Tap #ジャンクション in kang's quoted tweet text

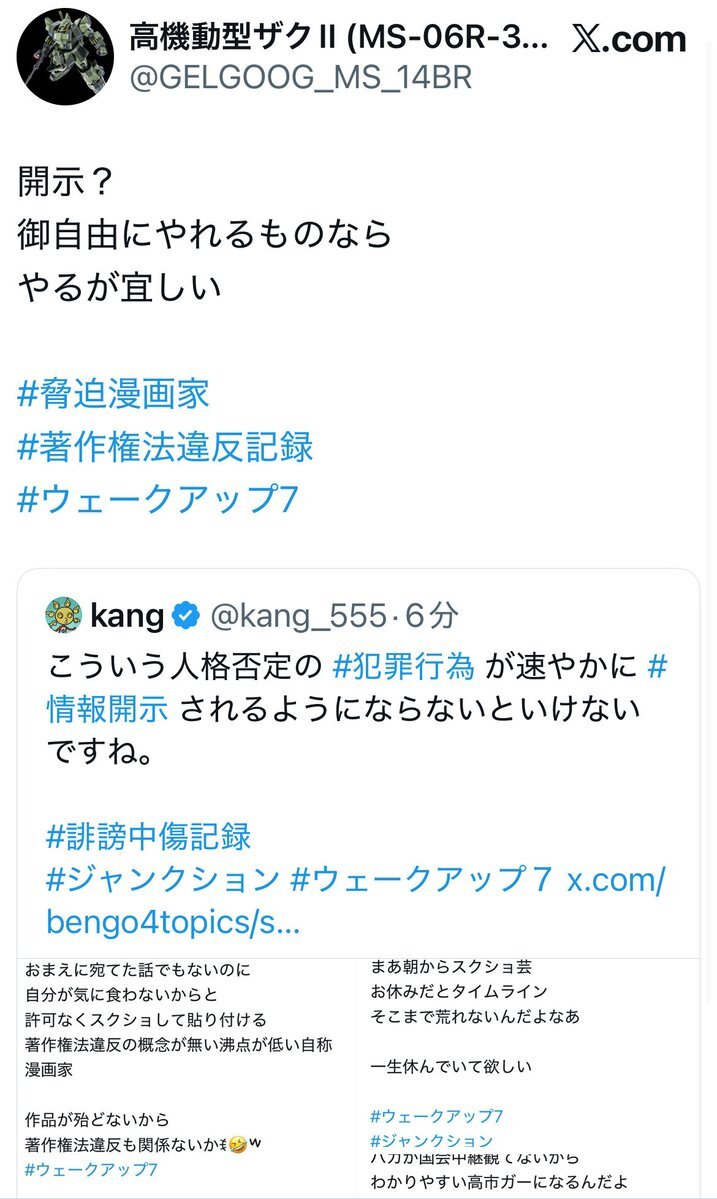tap(163, 879)
